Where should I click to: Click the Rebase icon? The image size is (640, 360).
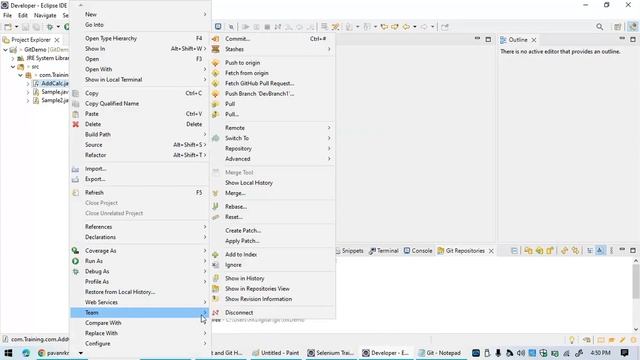pyautogui.click(x=216, y=207)
